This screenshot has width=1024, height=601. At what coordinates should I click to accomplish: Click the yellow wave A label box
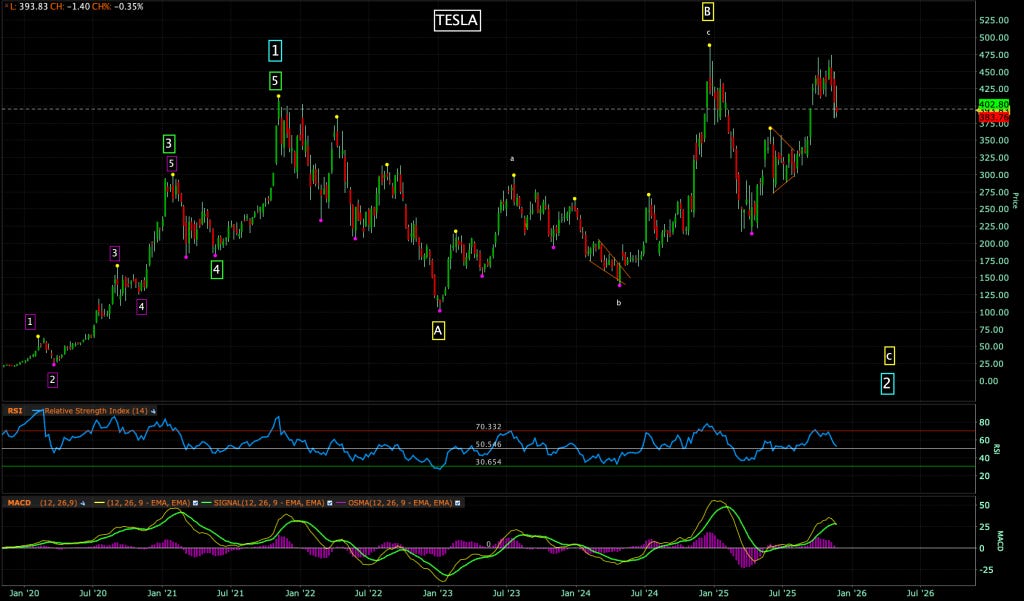tap(437, 329)
